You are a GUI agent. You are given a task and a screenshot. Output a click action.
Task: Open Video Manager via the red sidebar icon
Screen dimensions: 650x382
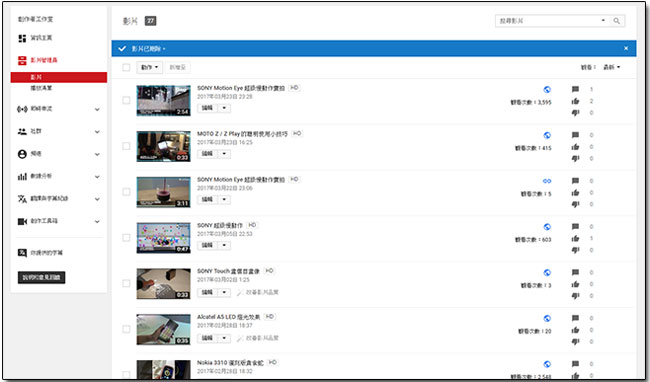(x=22, y=60)
